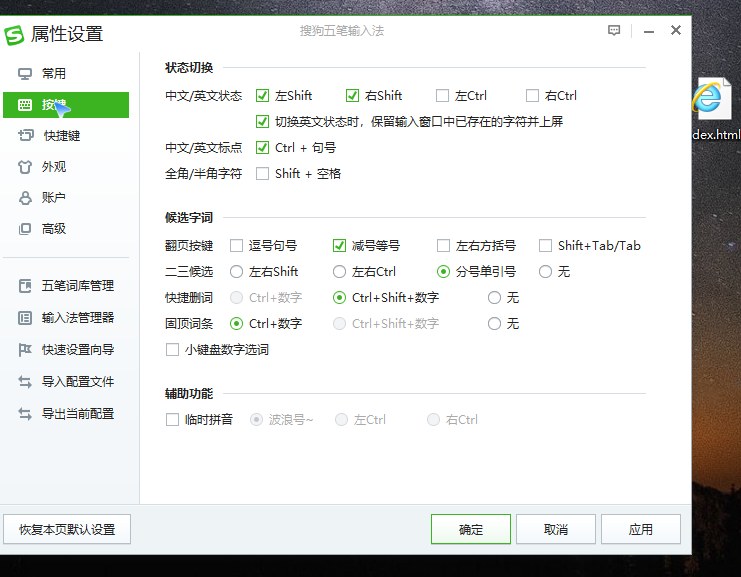The width and height of the screenshot is (741, 577).
Task: Click the shirt icon beside 外观
Action: tap(25, 167)
